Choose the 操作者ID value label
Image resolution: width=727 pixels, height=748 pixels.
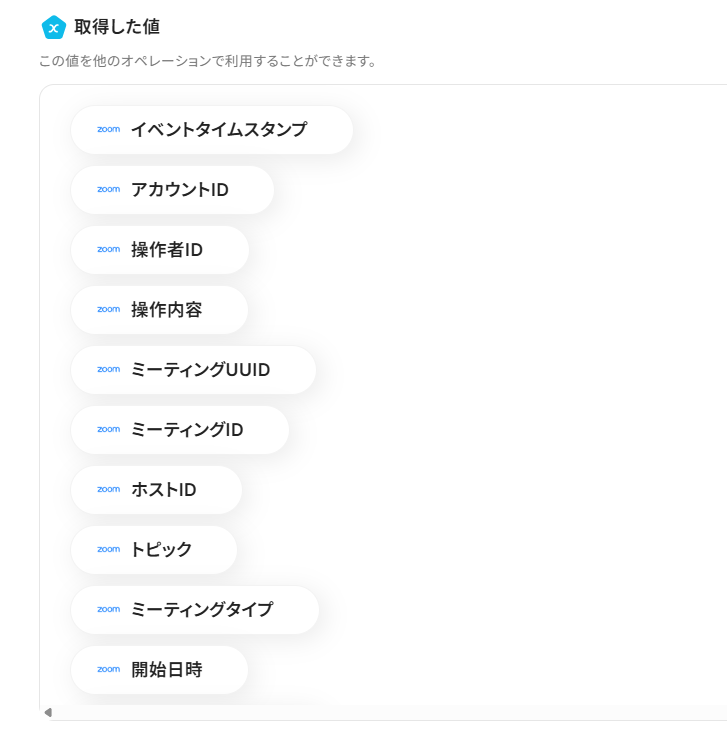pos(167,250)
